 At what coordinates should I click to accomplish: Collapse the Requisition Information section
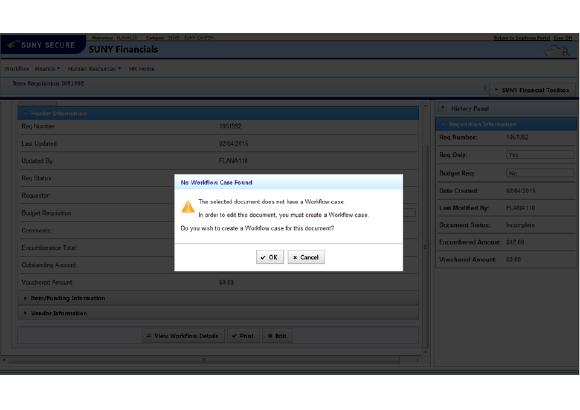coord(443,124)
